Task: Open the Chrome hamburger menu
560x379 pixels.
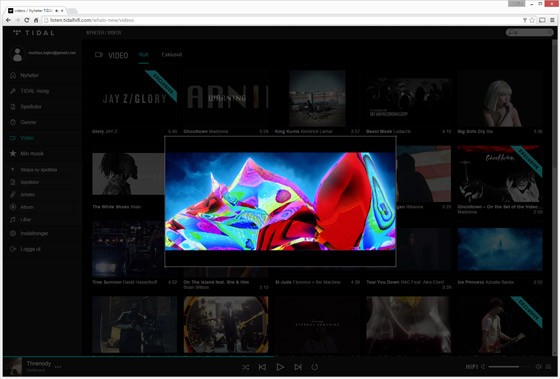Action: [x=552, y=20]
